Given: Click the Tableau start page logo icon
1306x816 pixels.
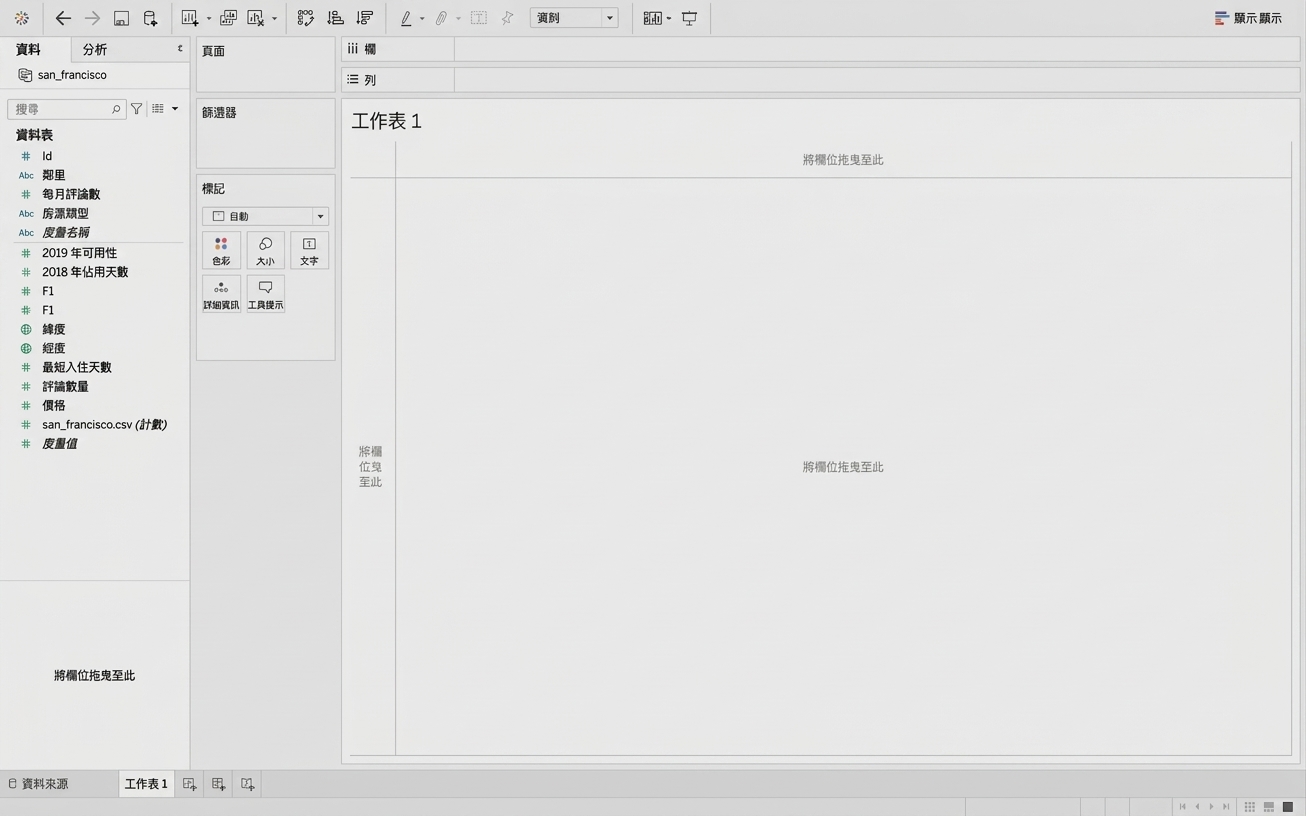Looking at the screenshot, I should tap(21, 18).
